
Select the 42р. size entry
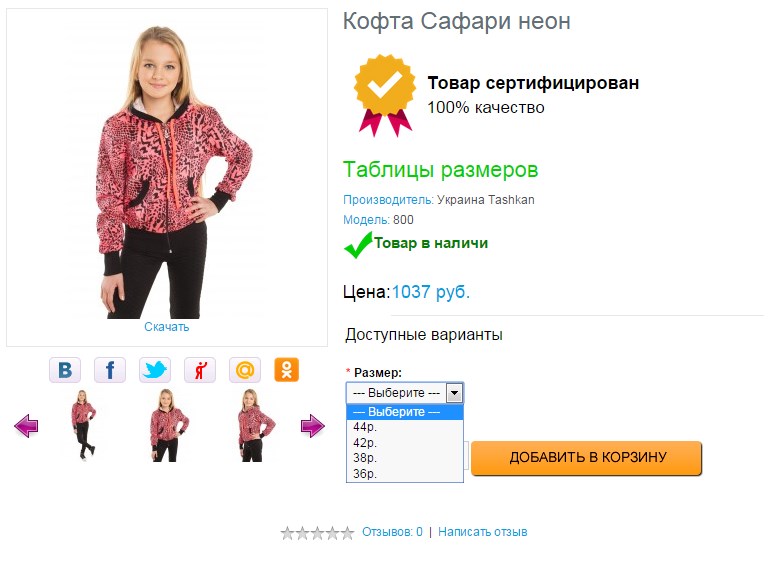405,443
